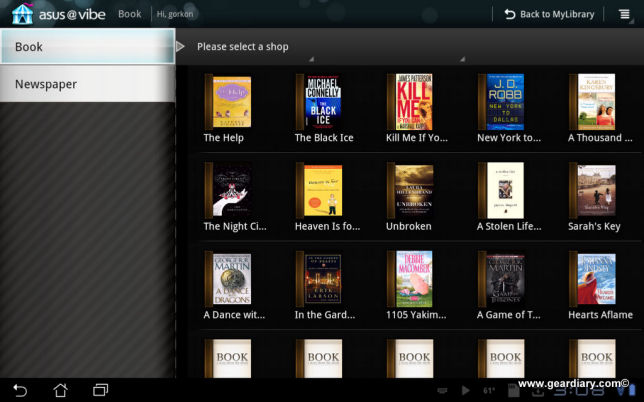Image resolution: width=644 pixels, height=402 pixels.
Task: Select Book category in left sidebar
Action: 87,46
